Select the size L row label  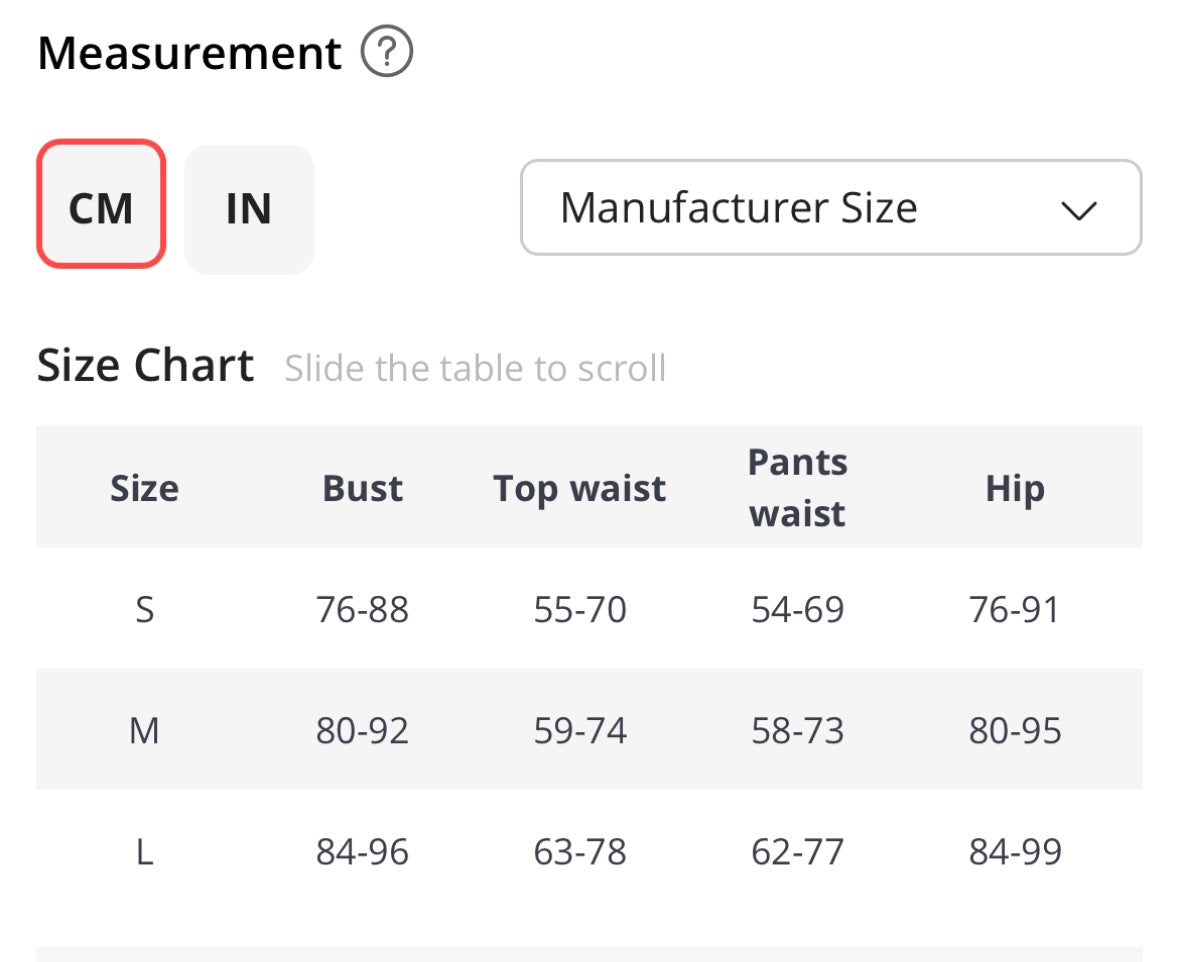click(x=144, y=852)
